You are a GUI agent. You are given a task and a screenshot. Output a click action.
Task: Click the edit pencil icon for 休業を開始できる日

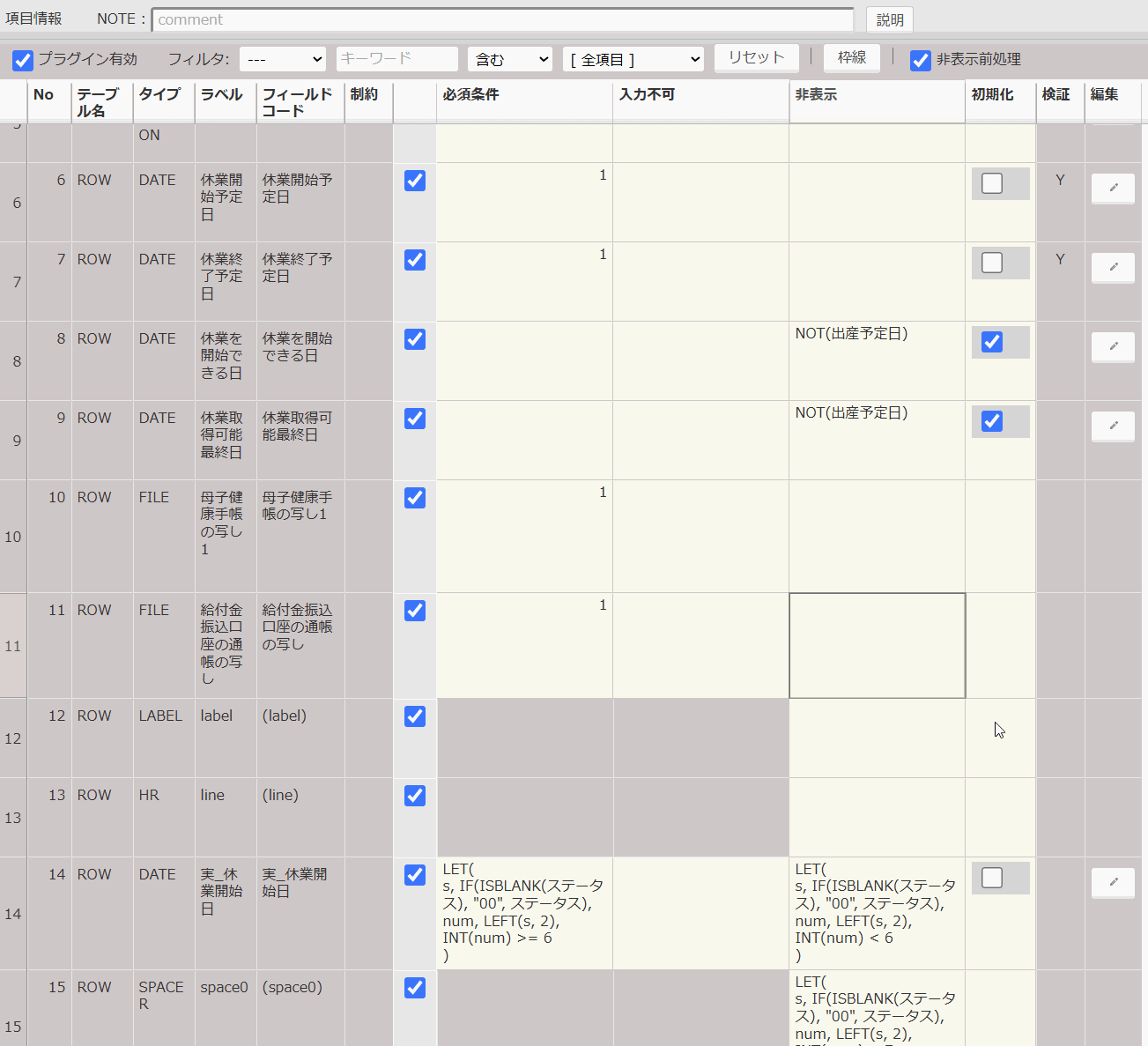[x=1113, y=346]
